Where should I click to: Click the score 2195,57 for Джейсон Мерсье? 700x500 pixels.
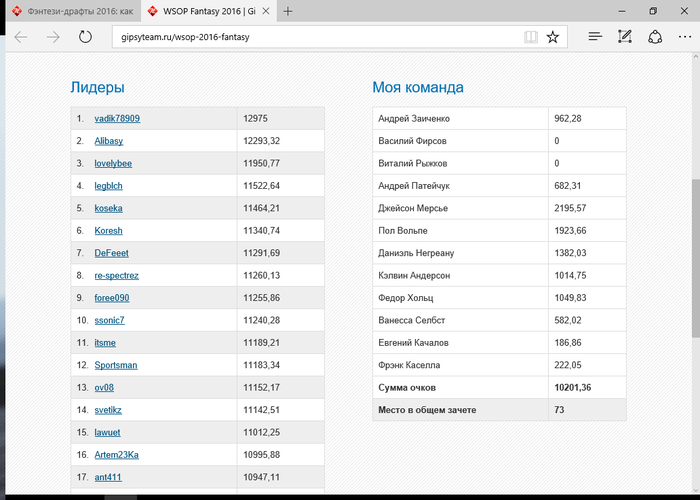pyautogui.click(x=570, y=208)
